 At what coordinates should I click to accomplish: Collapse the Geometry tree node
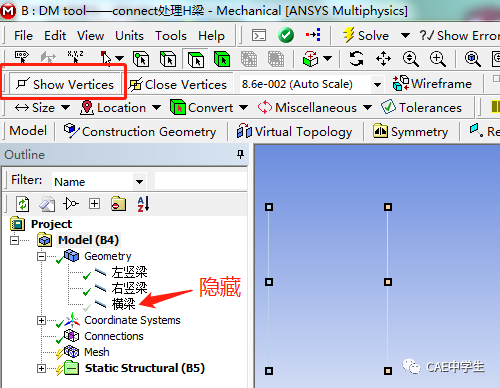[x=41, y=256]
